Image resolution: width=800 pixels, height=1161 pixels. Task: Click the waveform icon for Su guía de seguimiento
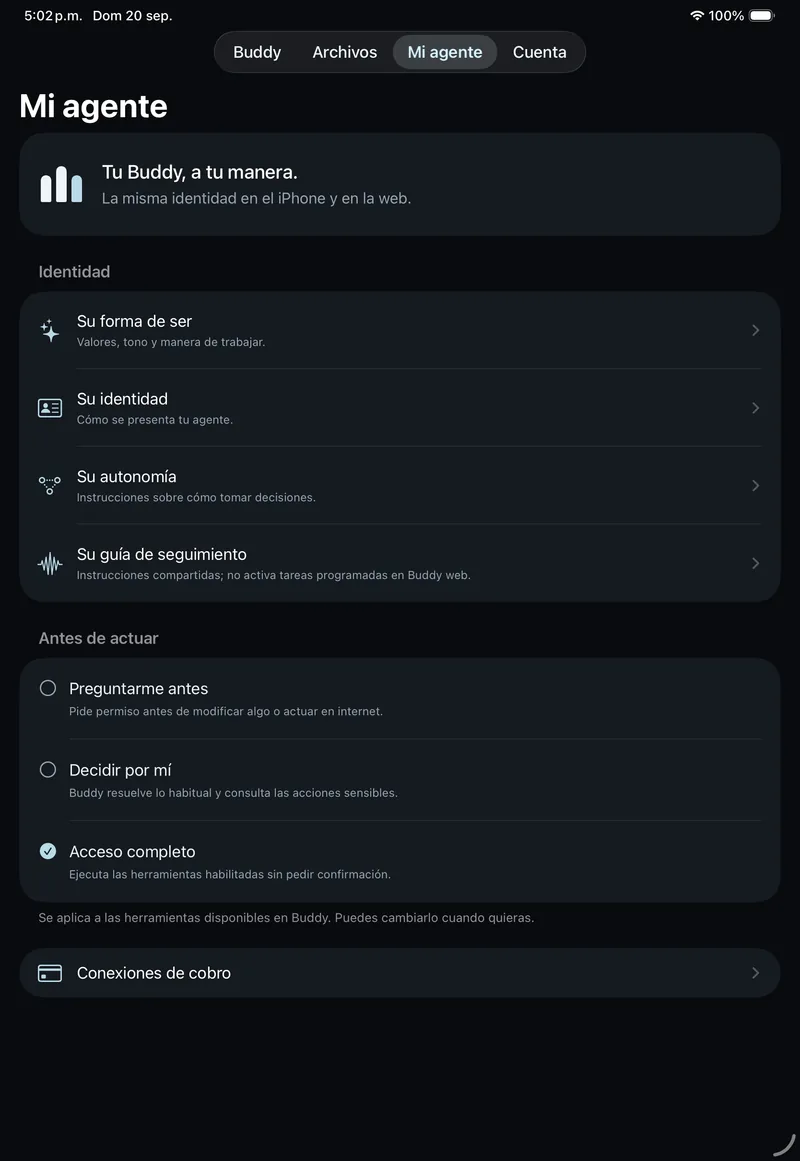[x=50, y=564]
